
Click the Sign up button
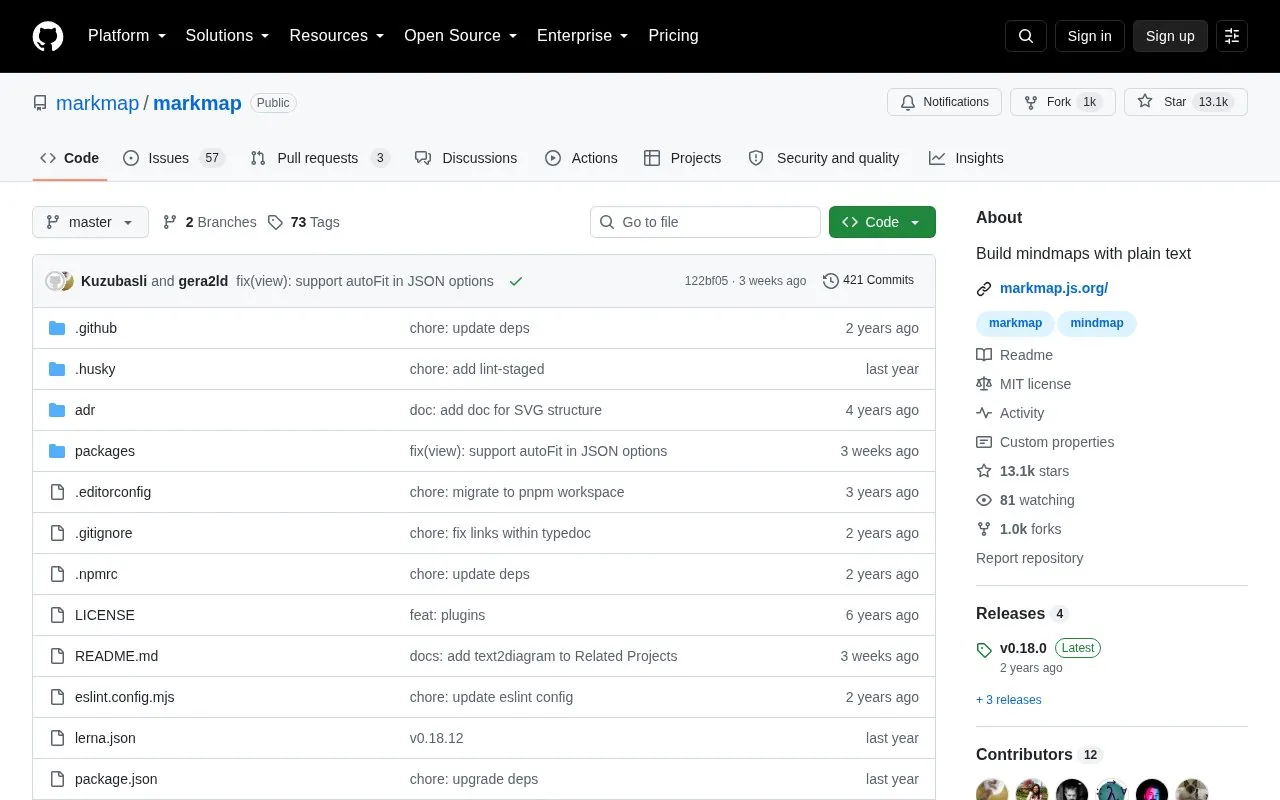point(1170,36)
